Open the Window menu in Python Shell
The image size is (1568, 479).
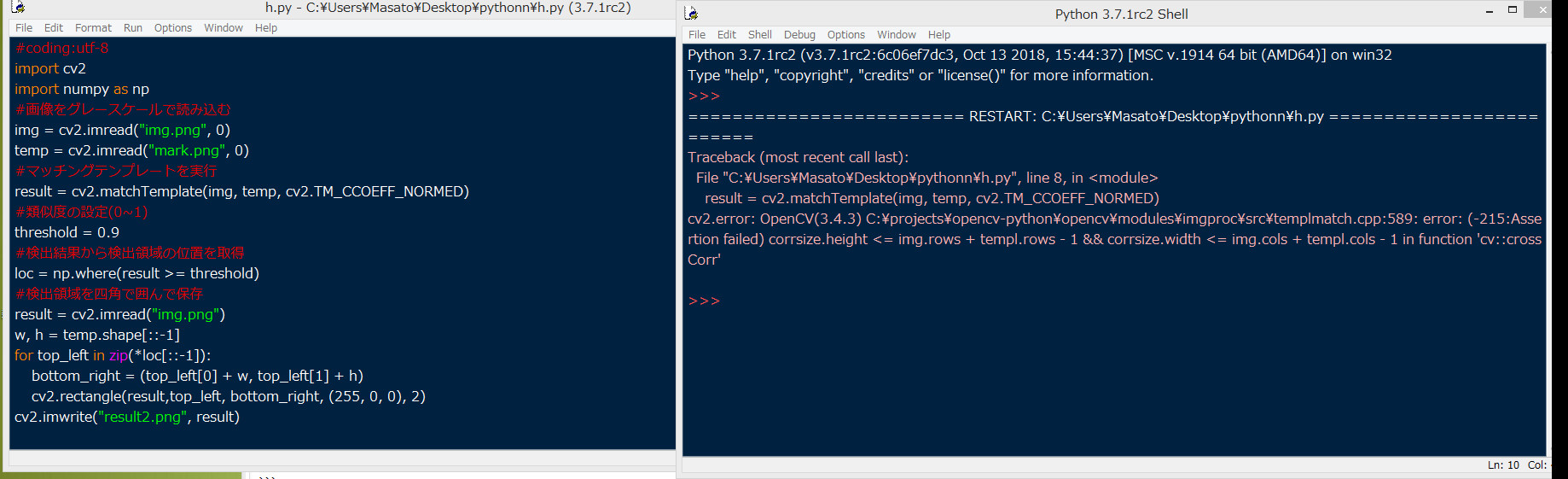(896, 35)
